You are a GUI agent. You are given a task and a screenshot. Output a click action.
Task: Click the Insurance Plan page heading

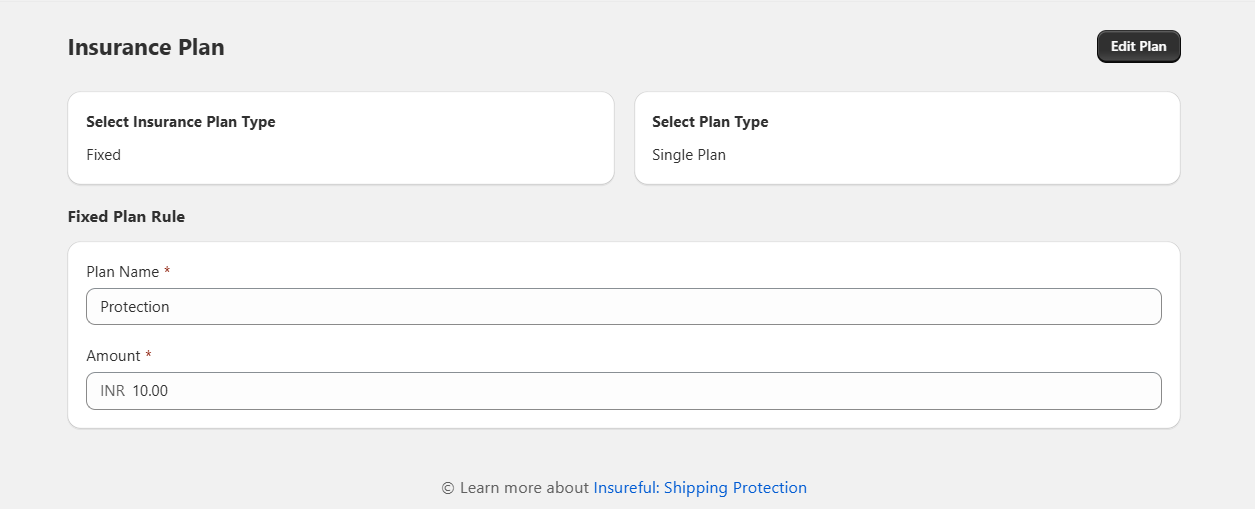point(146,47)
